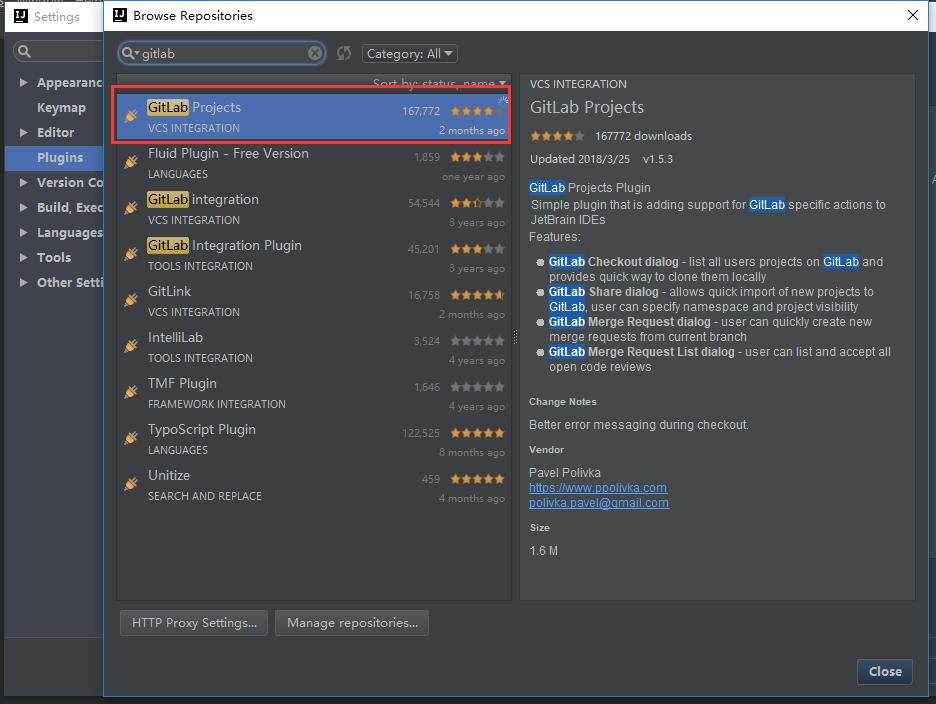Screen dimensions: 936x704
Task: Expand the Tools settings node
Action: (x=23, y=257)
